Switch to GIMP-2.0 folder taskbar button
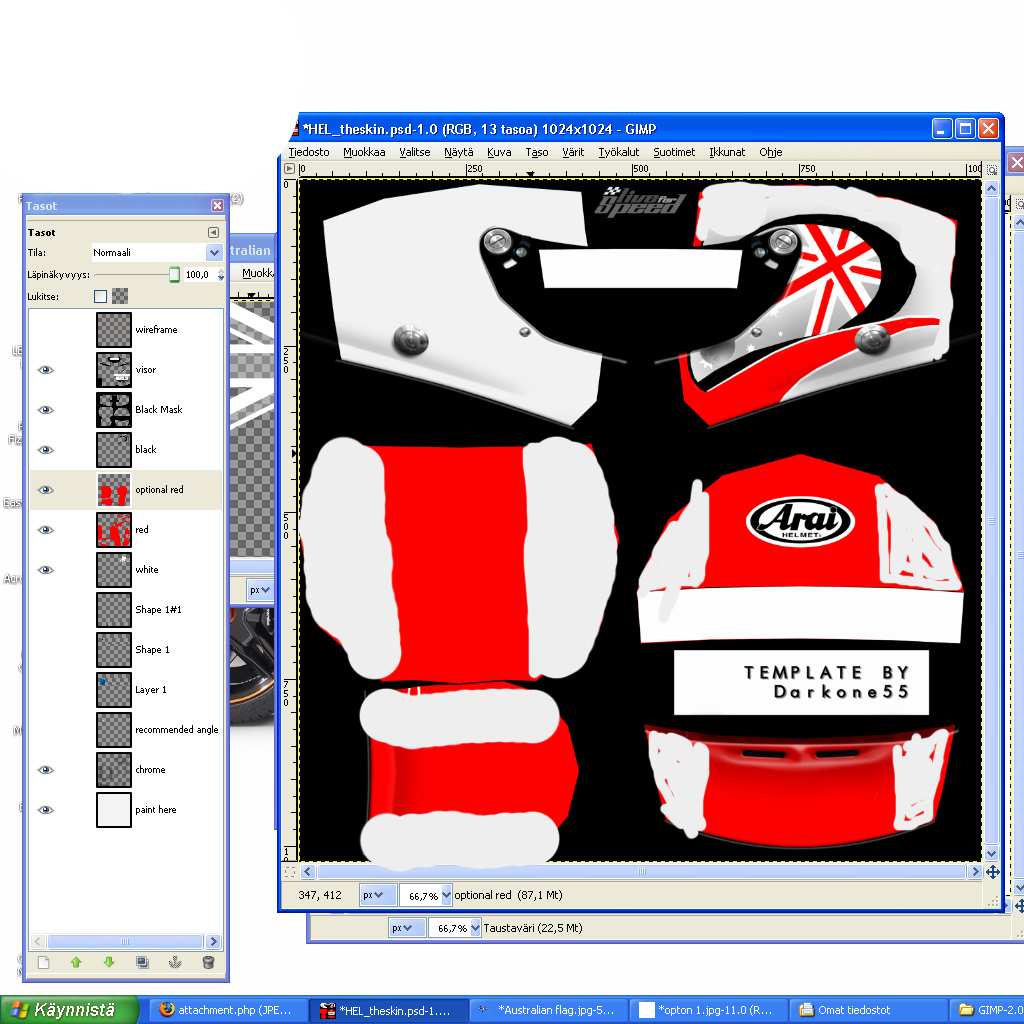Screen dimensions: 1024x1024 click(x=987, y=1010)
